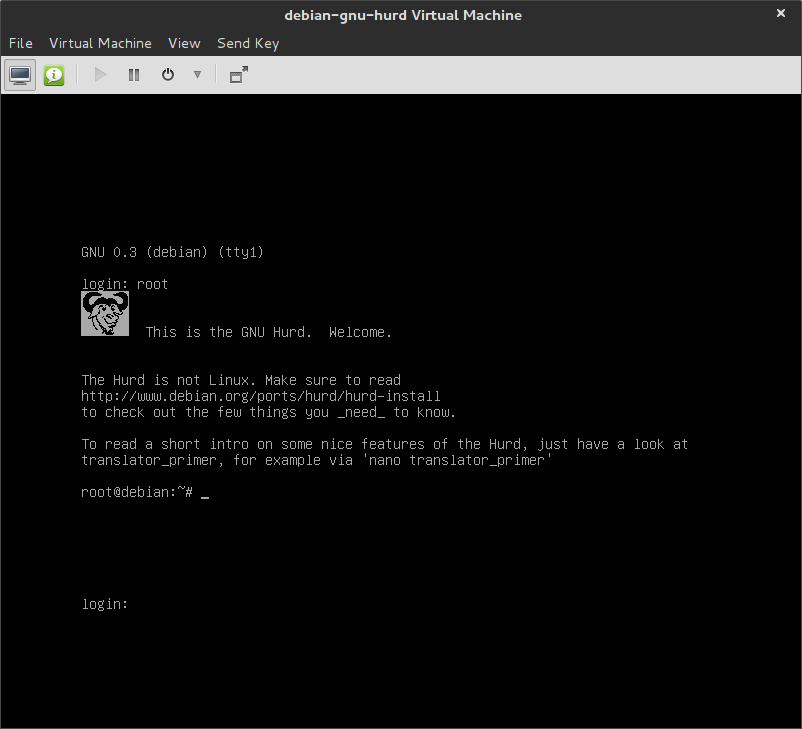
Task: Click the 'GNU 0.3 (debian) (tty1)' line
Action: 172,252
